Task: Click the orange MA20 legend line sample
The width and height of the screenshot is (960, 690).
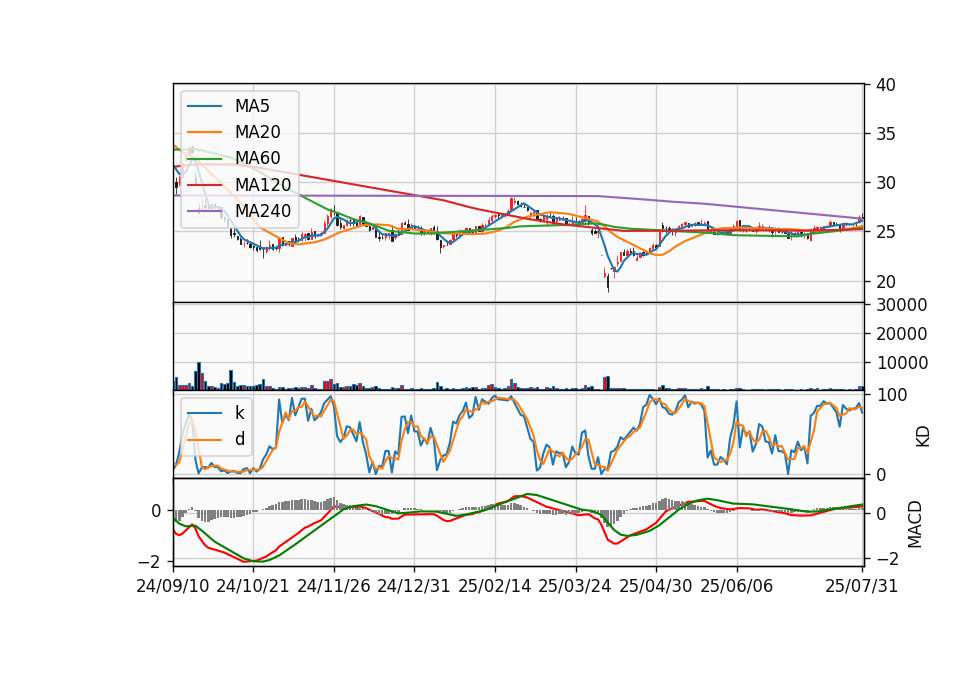Action: [x=204, y=132]
